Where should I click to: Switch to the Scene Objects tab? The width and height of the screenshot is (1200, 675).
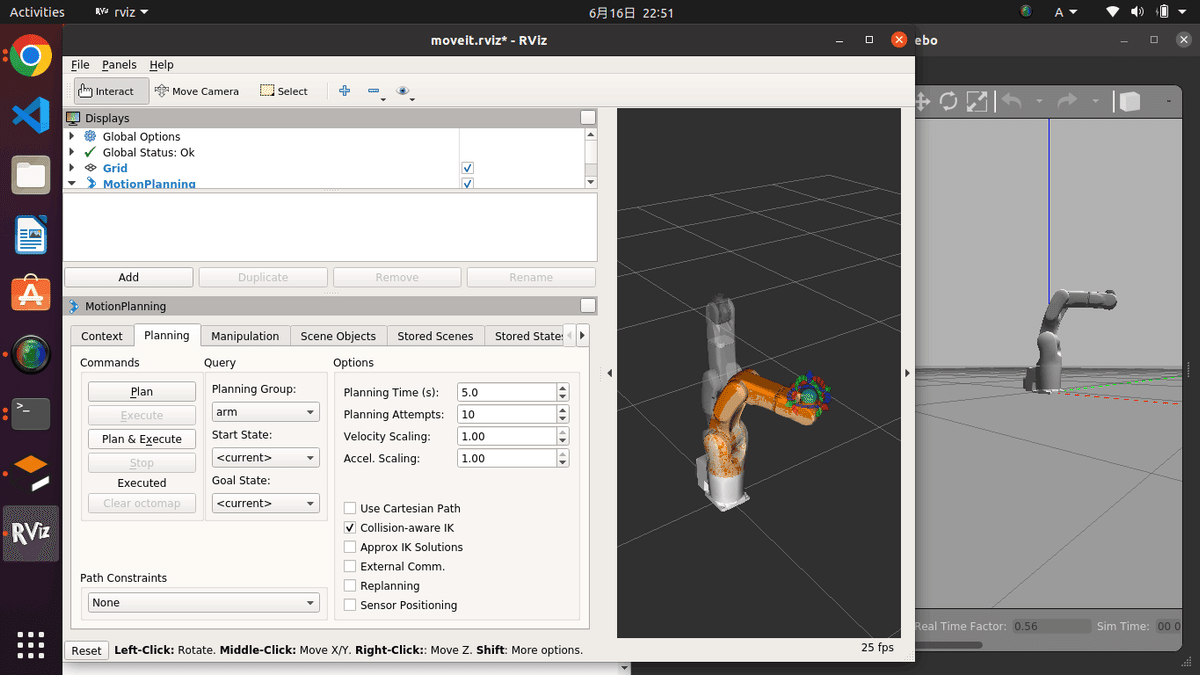[338, 336]
